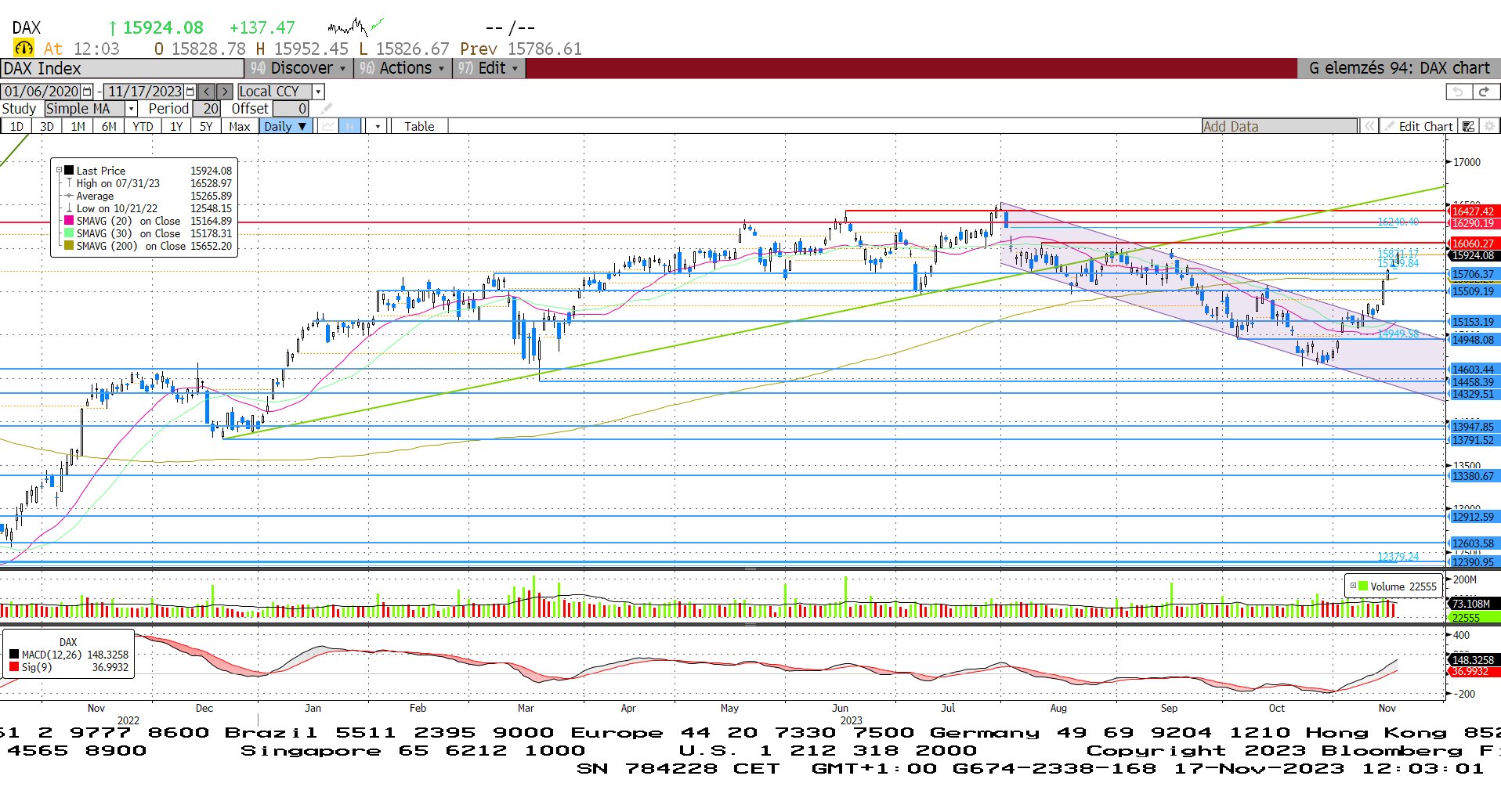Select the Max range tab
The image size is (1501, 812).
[x=240, y=126]
